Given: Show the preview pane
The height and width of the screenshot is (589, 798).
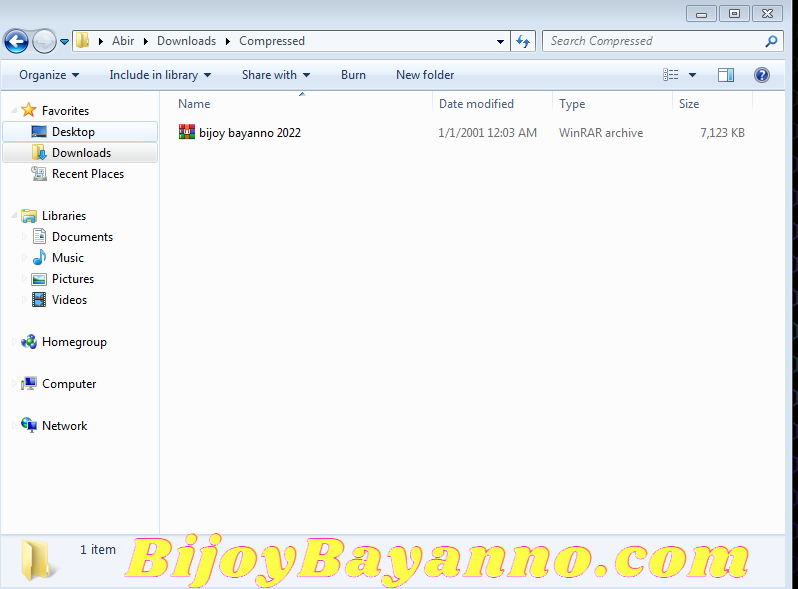Looking at the screenshot, I should [726, 75].
